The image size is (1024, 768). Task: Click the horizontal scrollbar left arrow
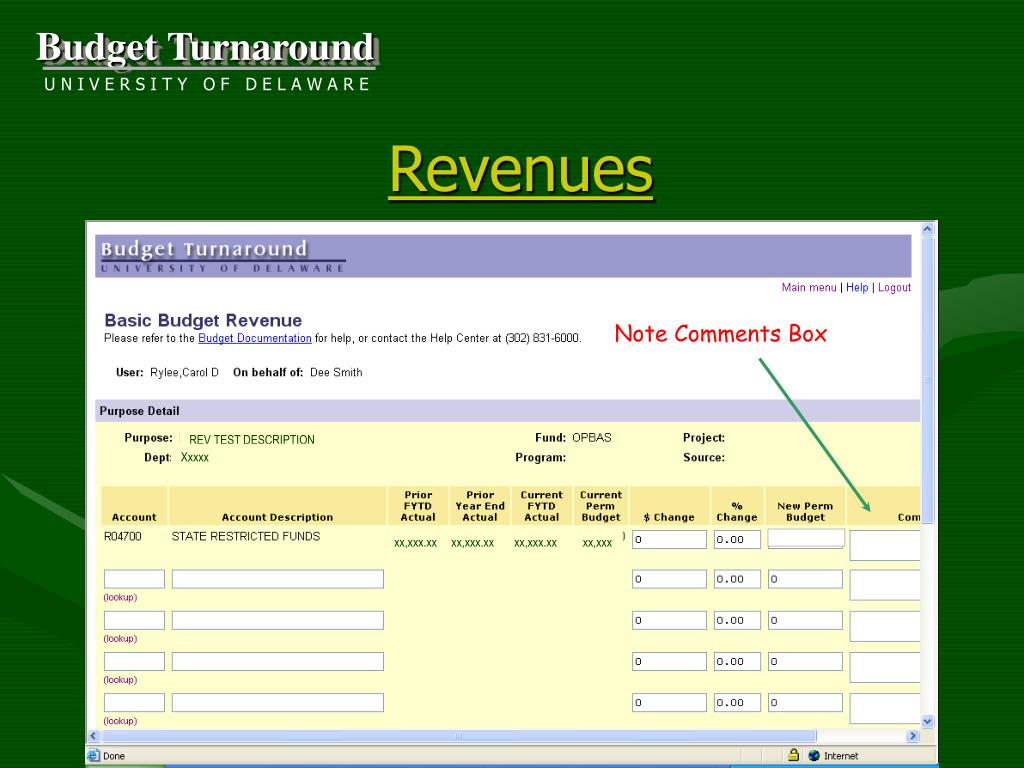coord(93,736)
